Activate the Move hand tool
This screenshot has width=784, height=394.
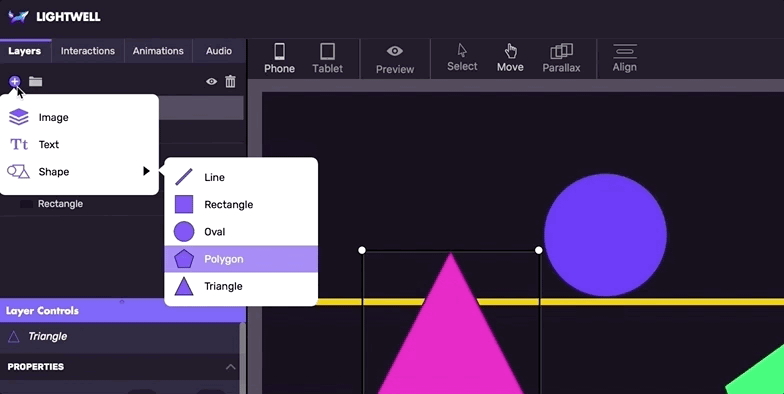[x=510, y=58]
